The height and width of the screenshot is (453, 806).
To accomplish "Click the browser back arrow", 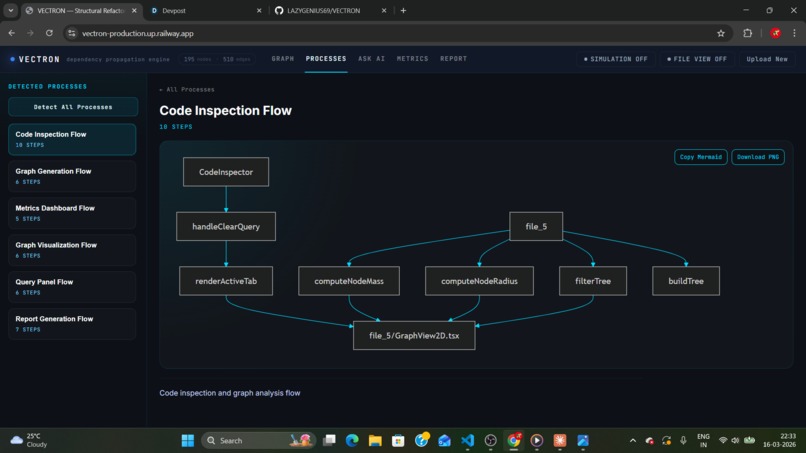I will click(x=12, y=33).
